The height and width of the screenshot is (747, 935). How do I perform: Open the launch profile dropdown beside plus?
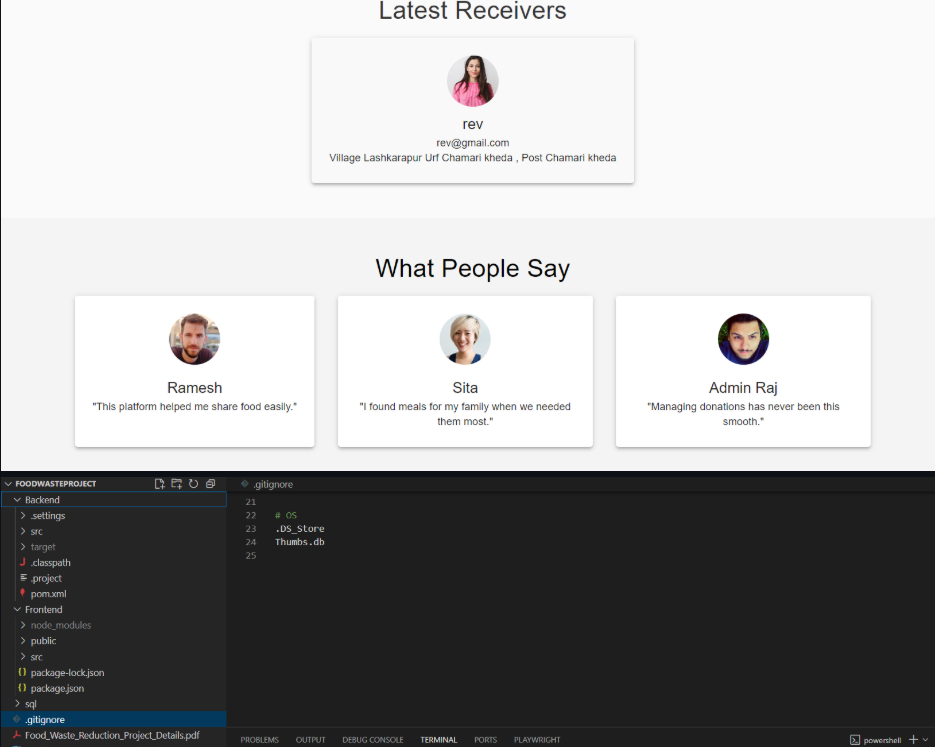tap(926, 740)
